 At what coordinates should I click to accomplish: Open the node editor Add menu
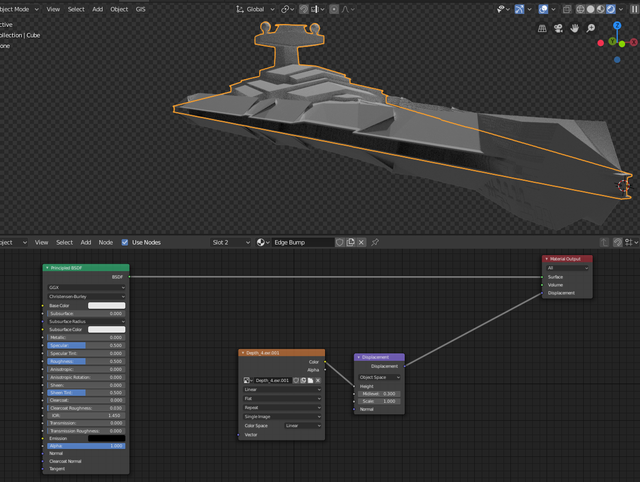(x=86, y=242)
